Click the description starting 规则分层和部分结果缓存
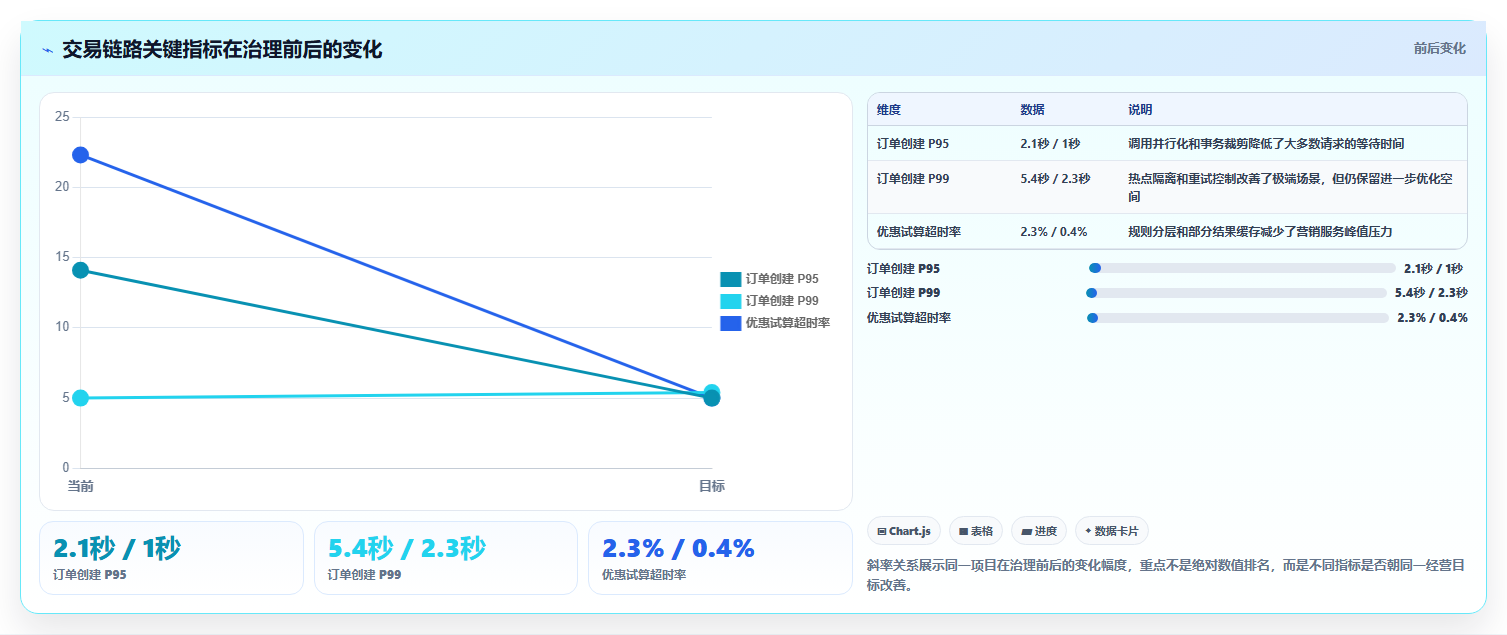The height and width of the screenshot is (635, 1507). coord(1260,232)
